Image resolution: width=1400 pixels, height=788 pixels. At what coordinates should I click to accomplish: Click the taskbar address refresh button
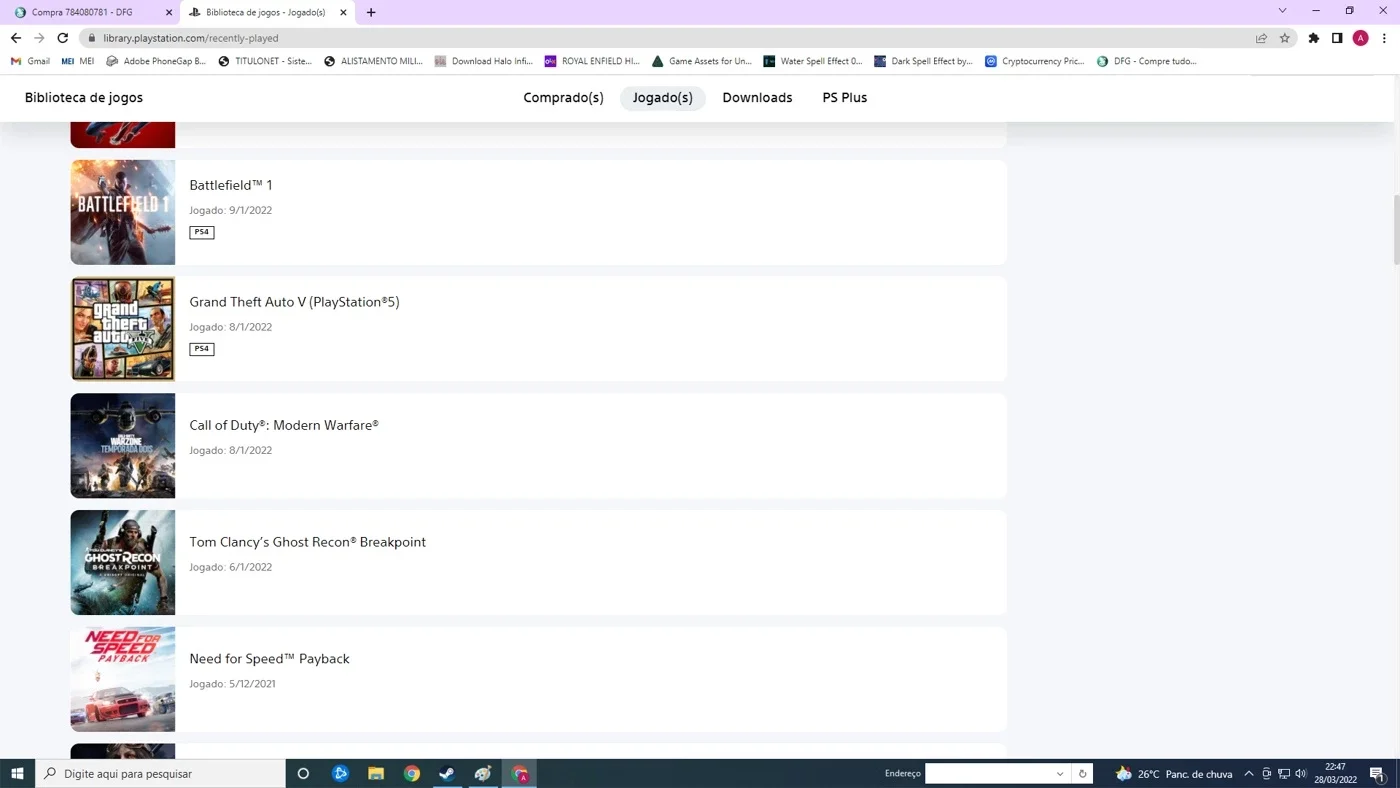(1082, 774)
